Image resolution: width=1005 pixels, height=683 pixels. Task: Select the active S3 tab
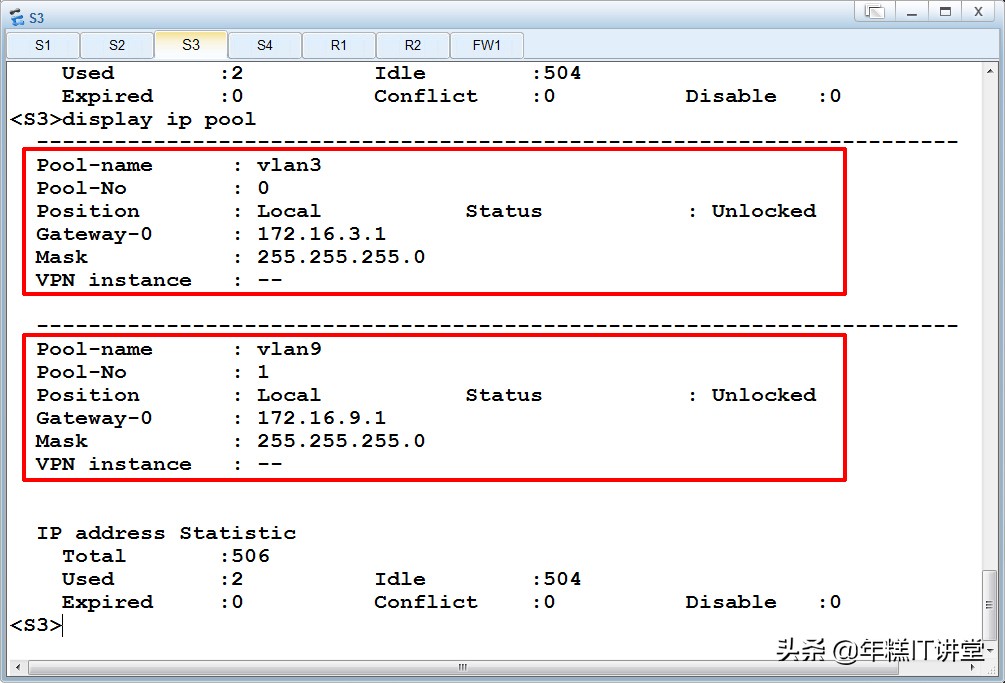pos(191,45)
